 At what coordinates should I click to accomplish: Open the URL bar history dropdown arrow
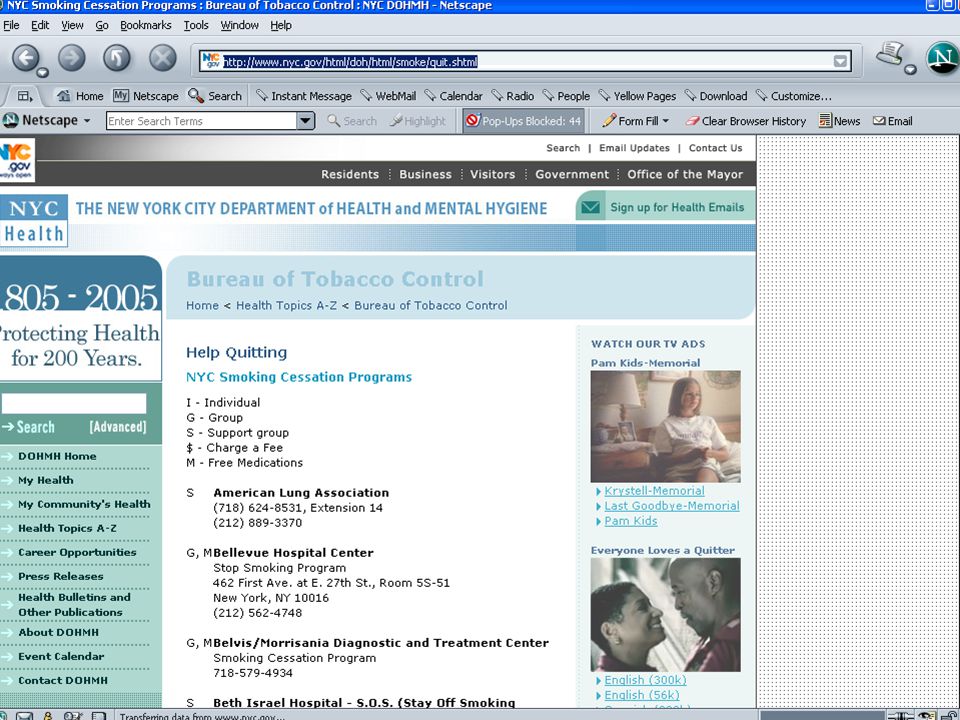tap(841, 61)
